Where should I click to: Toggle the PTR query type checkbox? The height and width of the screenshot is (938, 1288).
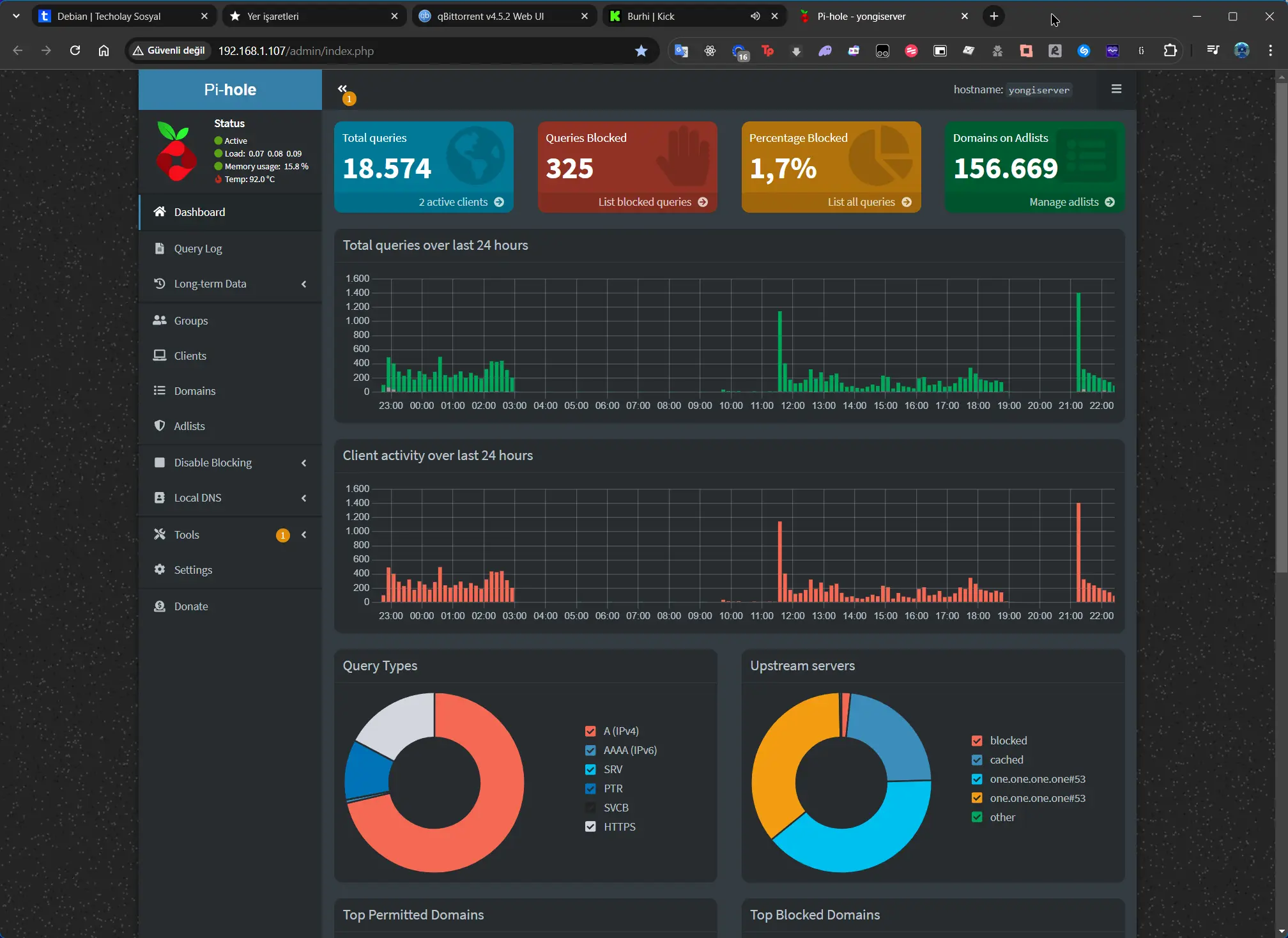590,788
